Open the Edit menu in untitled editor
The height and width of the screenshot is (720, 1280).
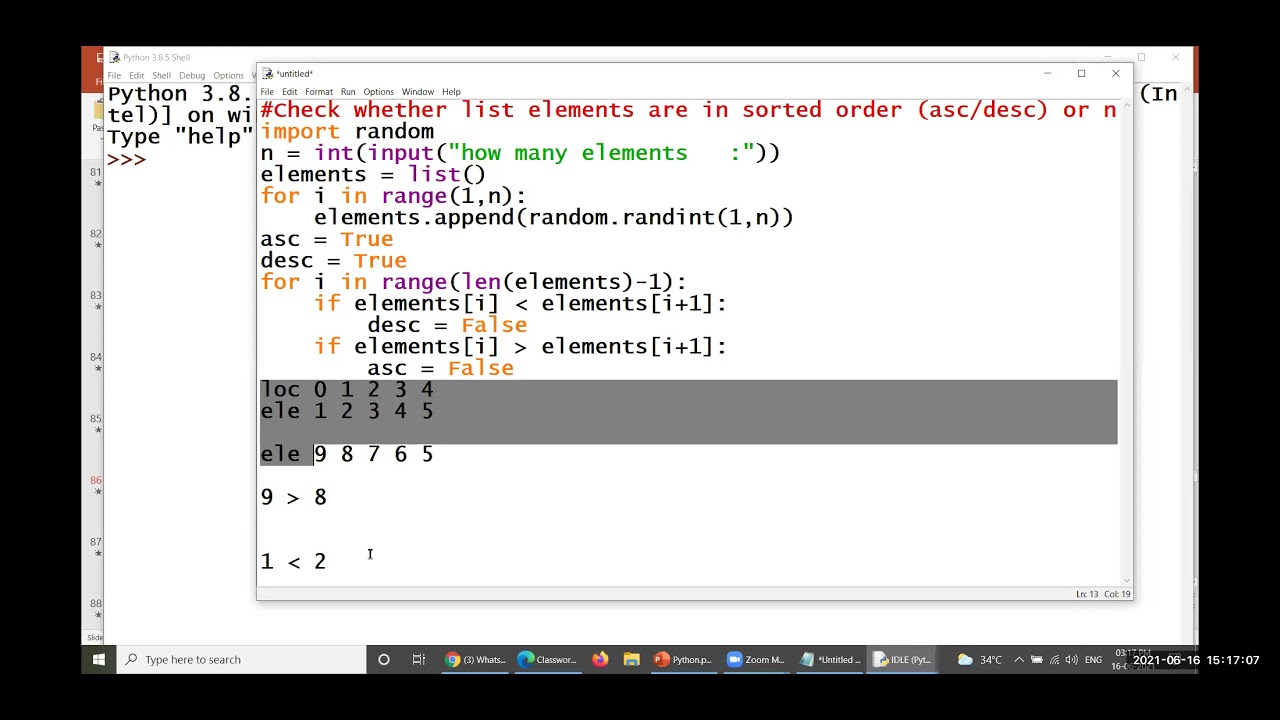coord(289,92)
